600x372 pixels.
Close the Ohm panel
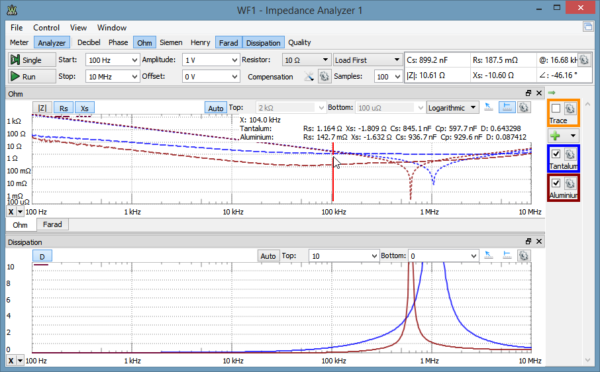[539, 93]
